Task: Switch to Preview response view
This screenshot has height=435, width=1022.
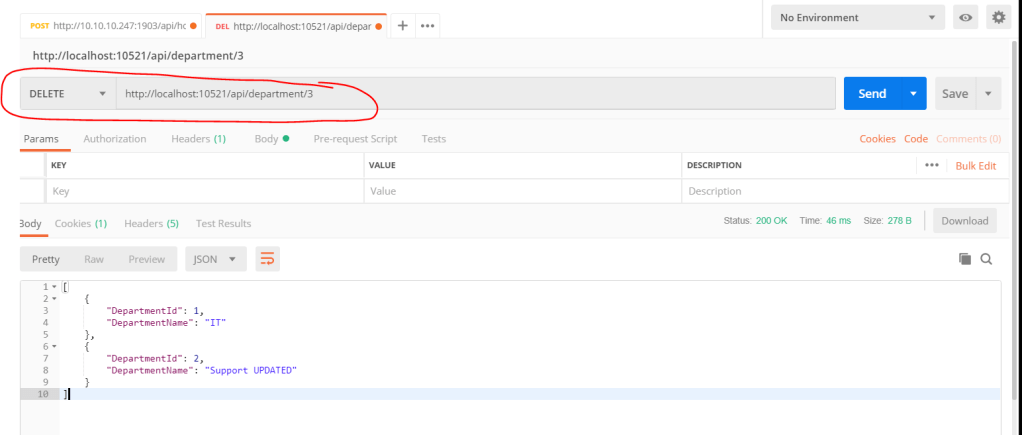Action: coord(146,259)
